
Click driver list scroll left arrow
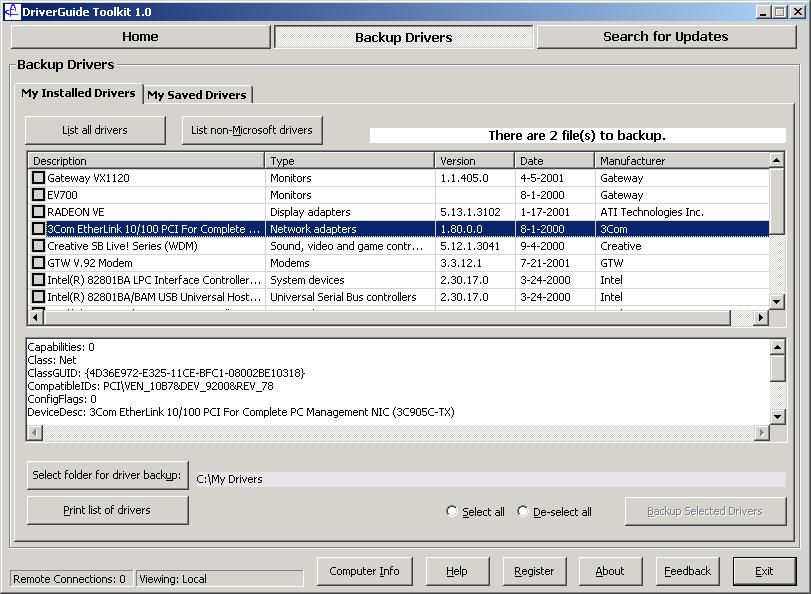[35, 317]
